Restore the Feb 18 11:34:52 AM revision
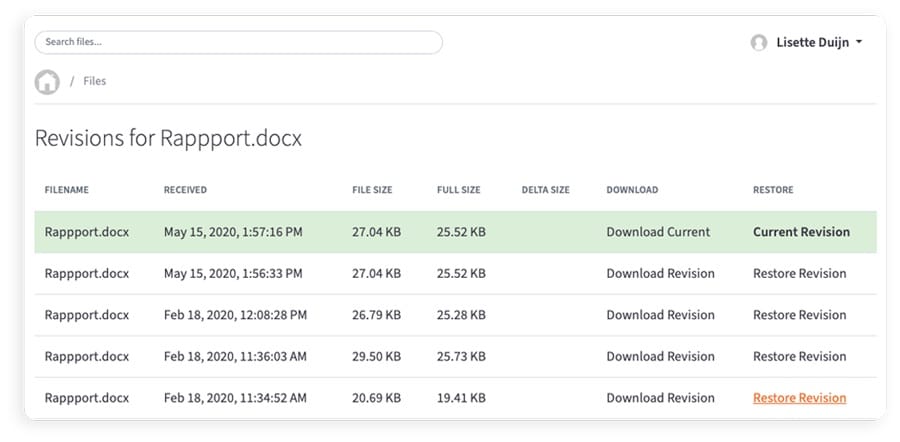 point(800,398)
